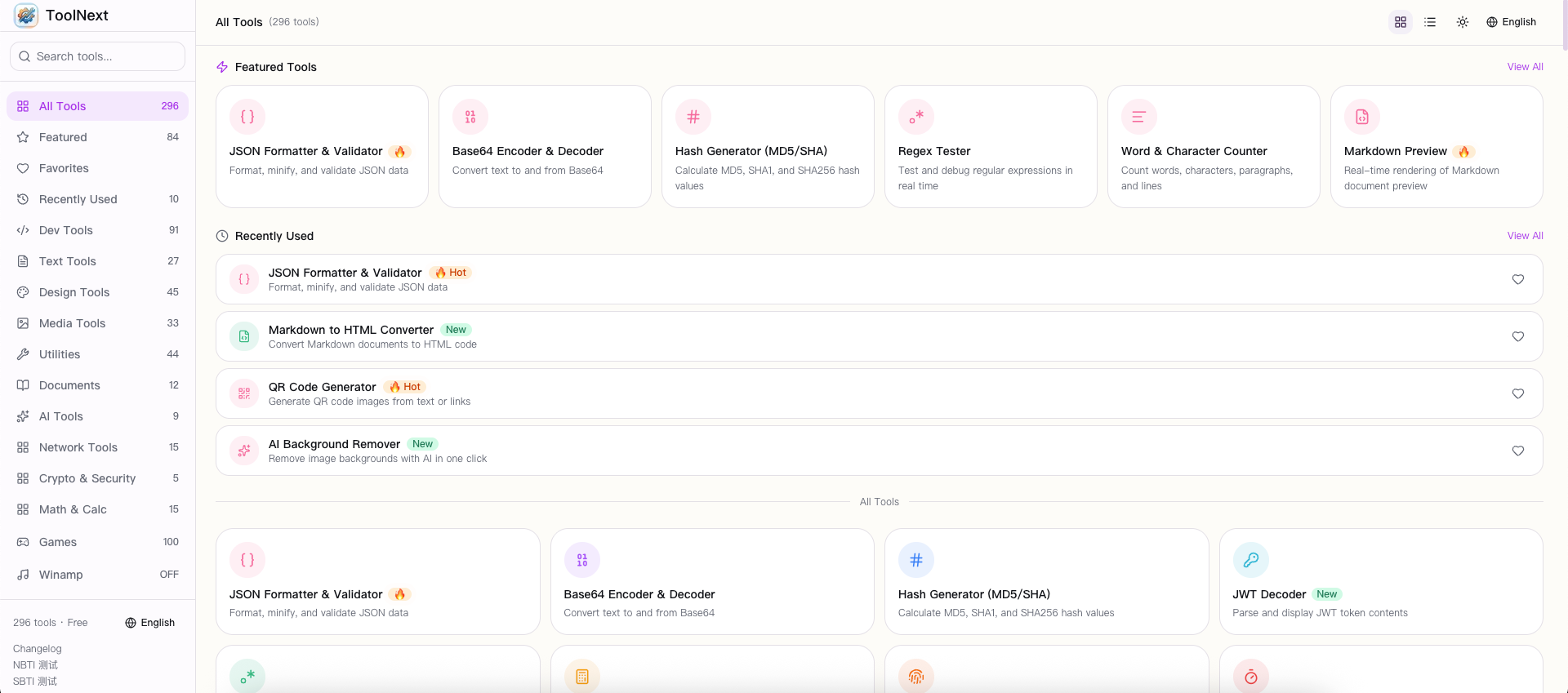Open the NBTI 测试 link
The width and height of the screenshot is (1568, 693).
point(35,665)
